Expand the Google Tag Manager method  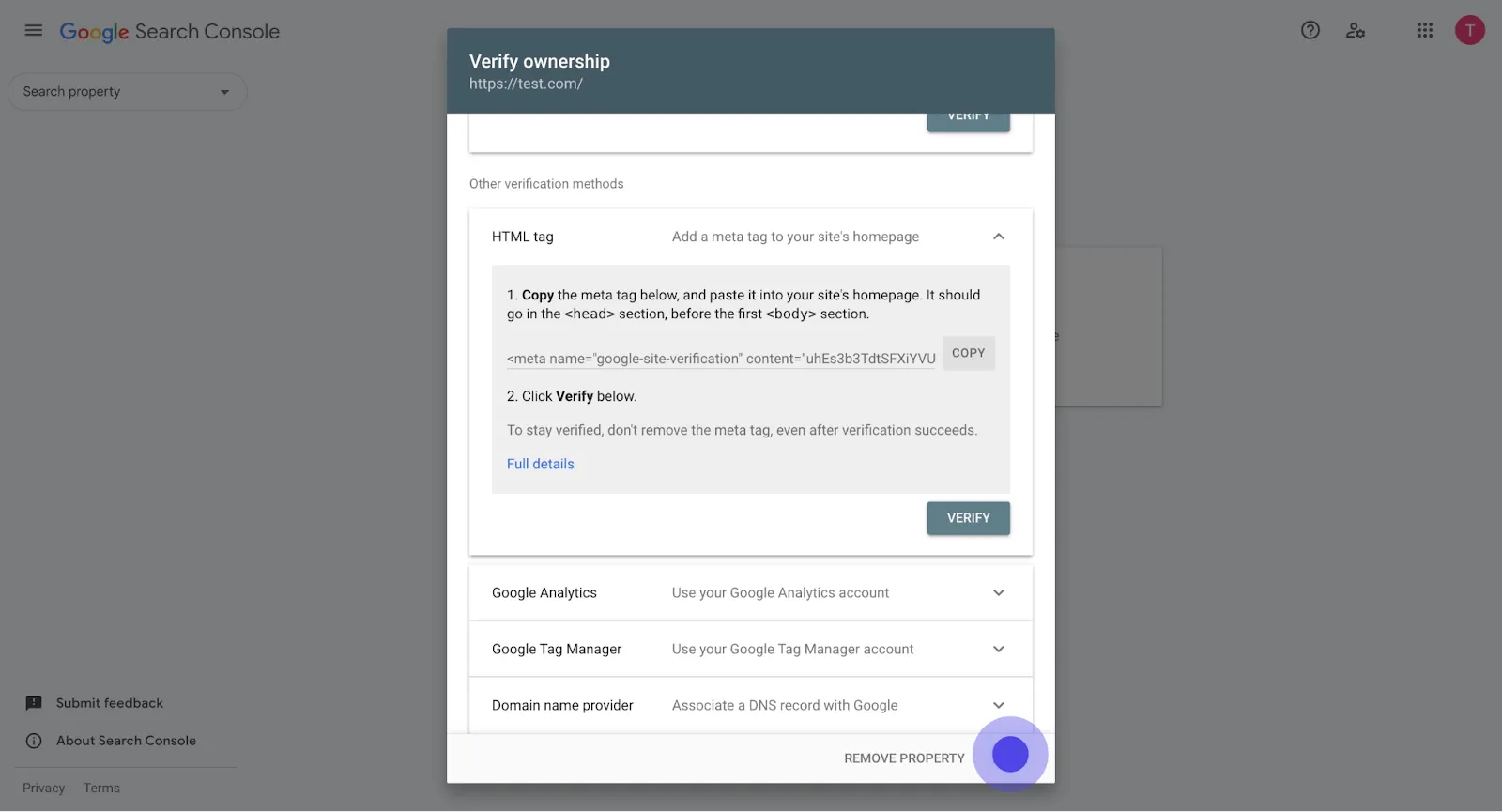(x=999, y=650)
